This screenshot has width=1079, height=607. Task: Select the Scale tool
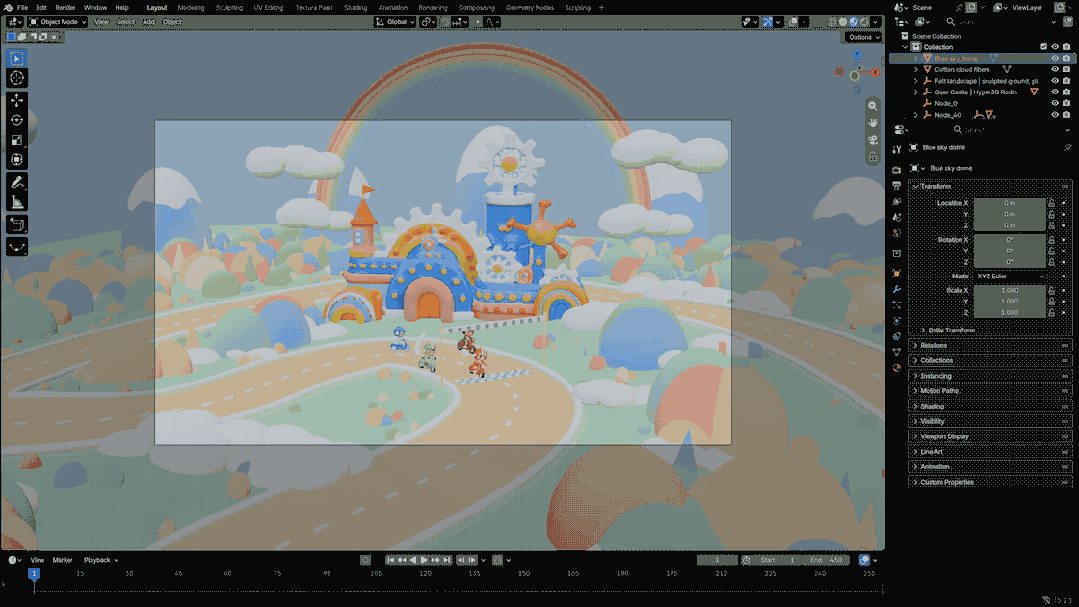tap(17, 140)
